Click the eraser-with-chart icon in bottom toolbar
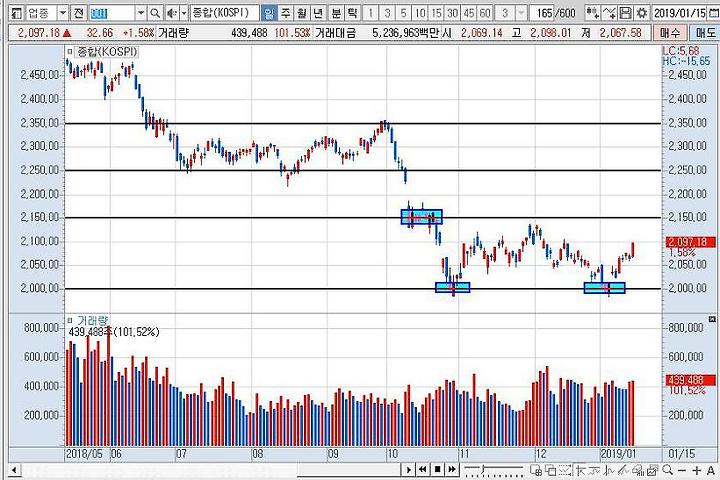The height and width of the screenshot is (480, 720). (x=637, y=470)
